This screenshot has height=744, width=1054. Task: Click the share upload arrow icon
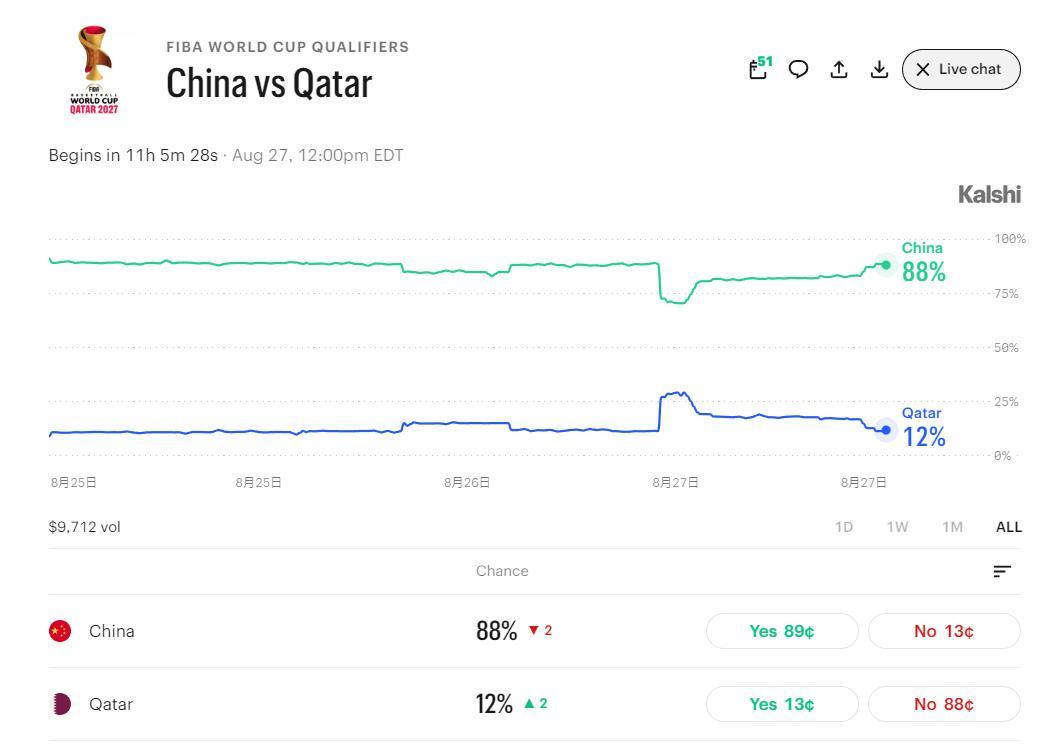pyautogui.click(x=839, y=69)
